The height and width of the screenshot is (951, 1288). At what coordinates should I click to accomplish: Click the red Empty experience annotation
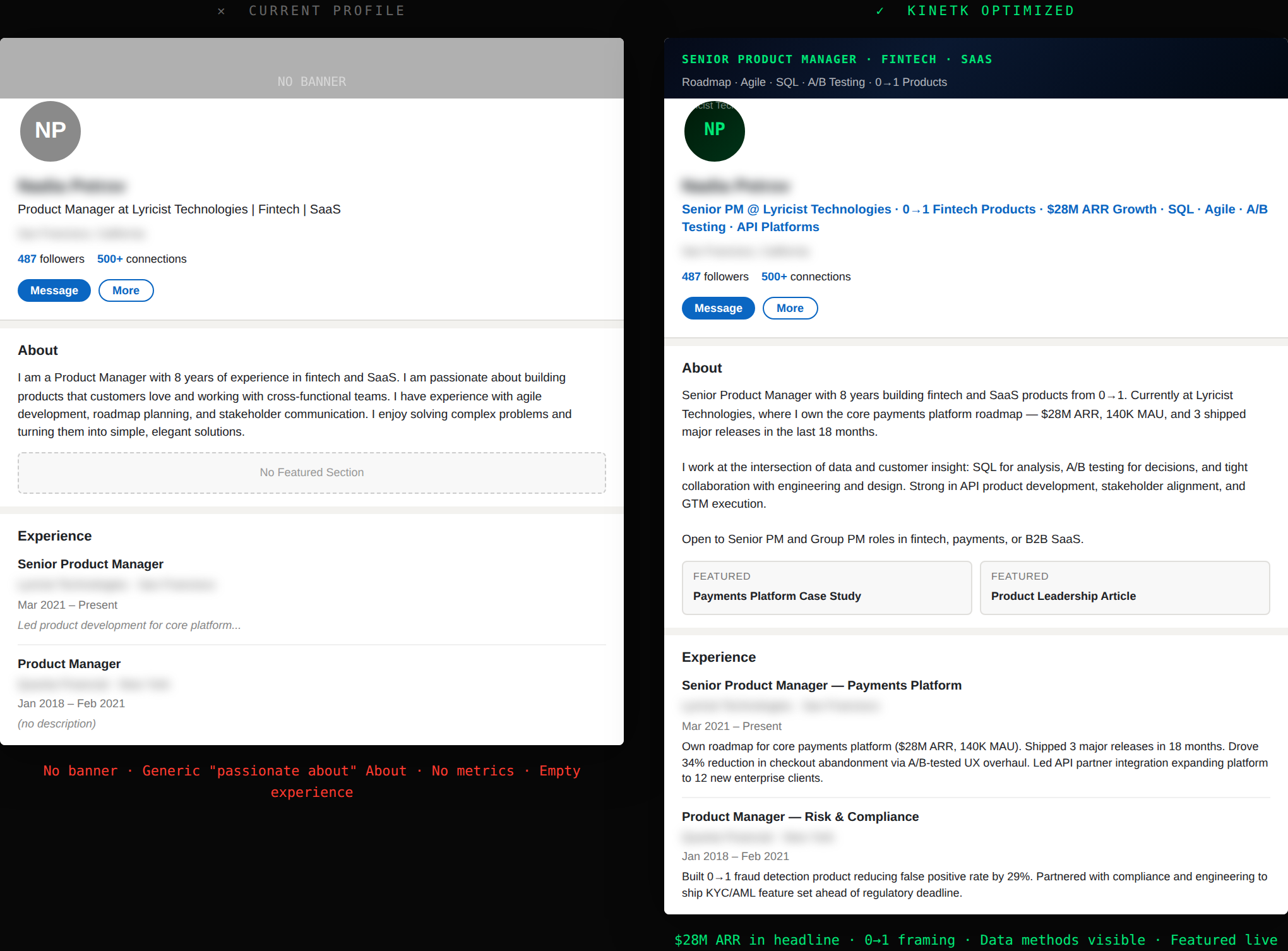[559, 770]
